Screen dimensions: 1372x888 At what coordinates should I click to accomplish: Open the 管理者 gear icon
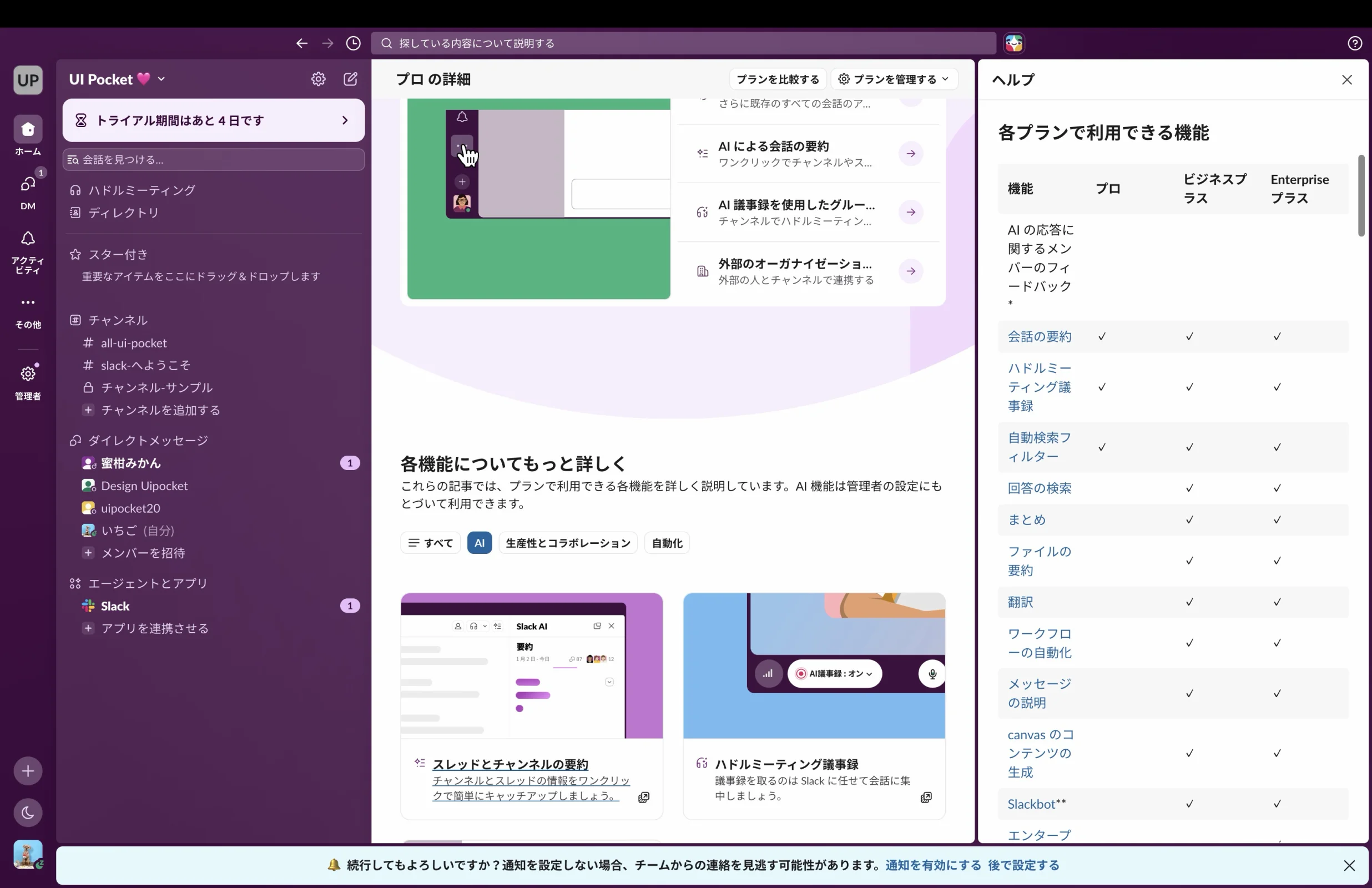28,381
